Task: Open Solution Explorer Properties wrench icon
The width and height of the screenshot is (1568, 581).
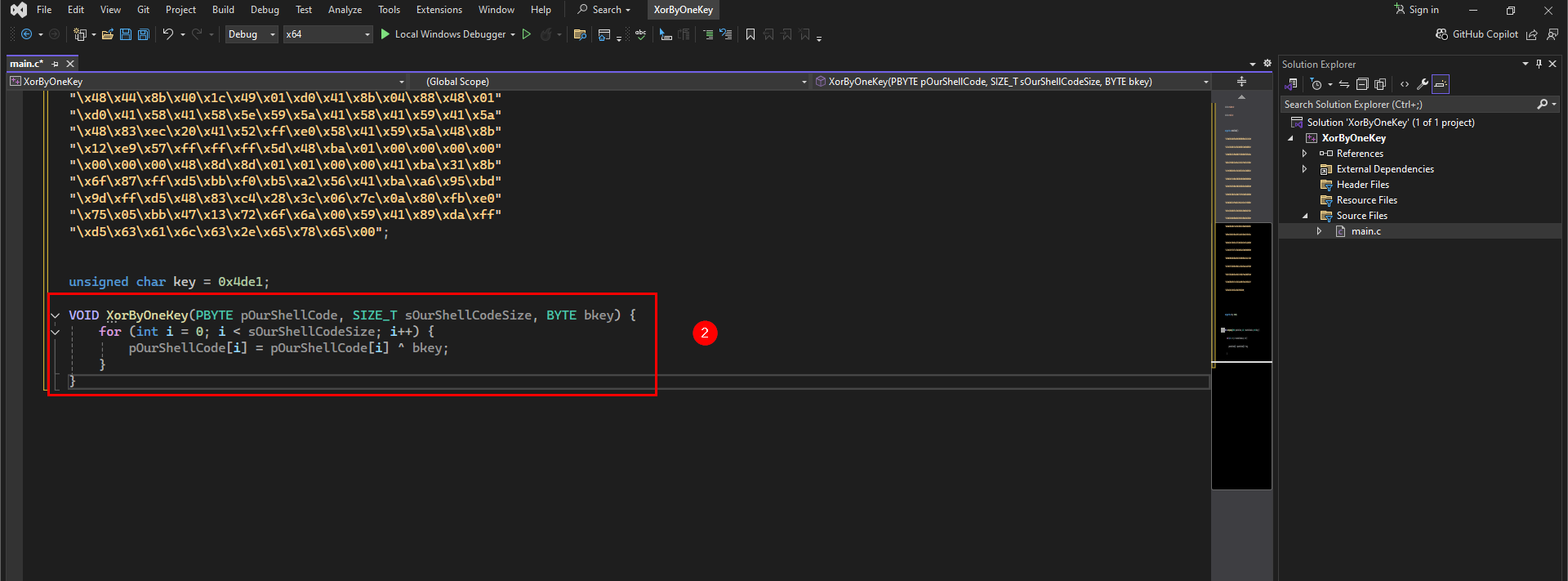Action: 1423,84
